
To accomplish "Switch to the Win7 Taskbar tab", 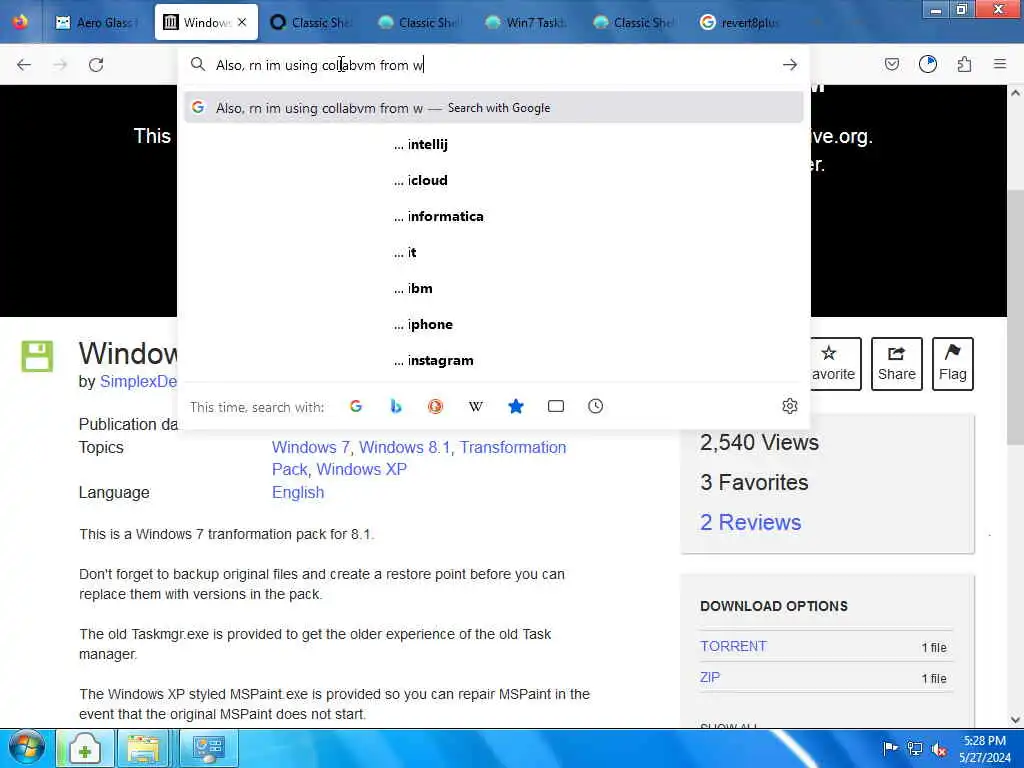I will pos(526,22).
